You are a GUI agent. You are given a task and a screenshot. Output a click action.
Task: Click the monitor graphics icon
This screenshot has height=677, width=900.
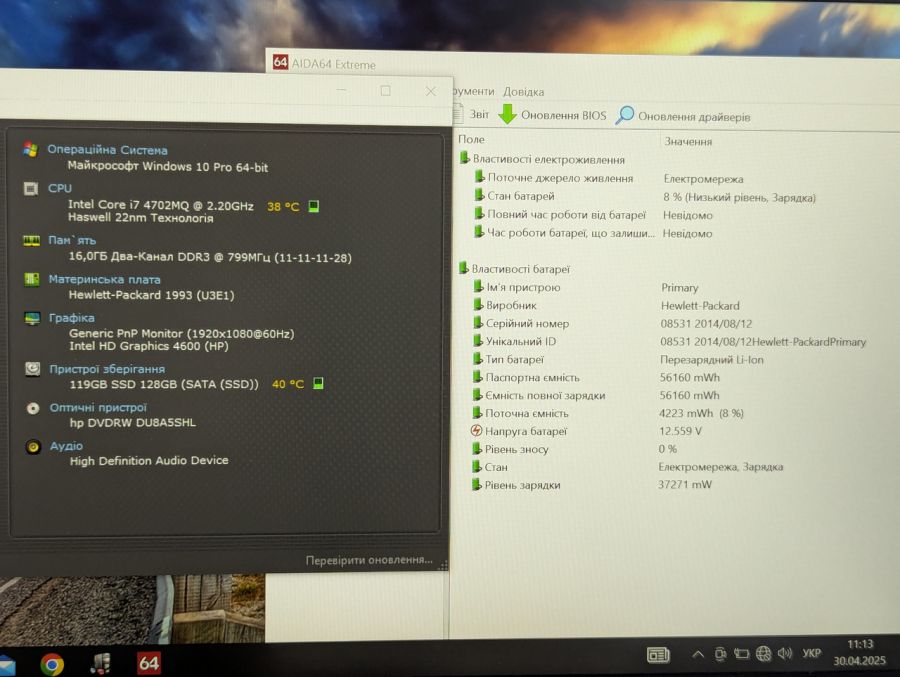pyautogui.click(x=32, y=318)
